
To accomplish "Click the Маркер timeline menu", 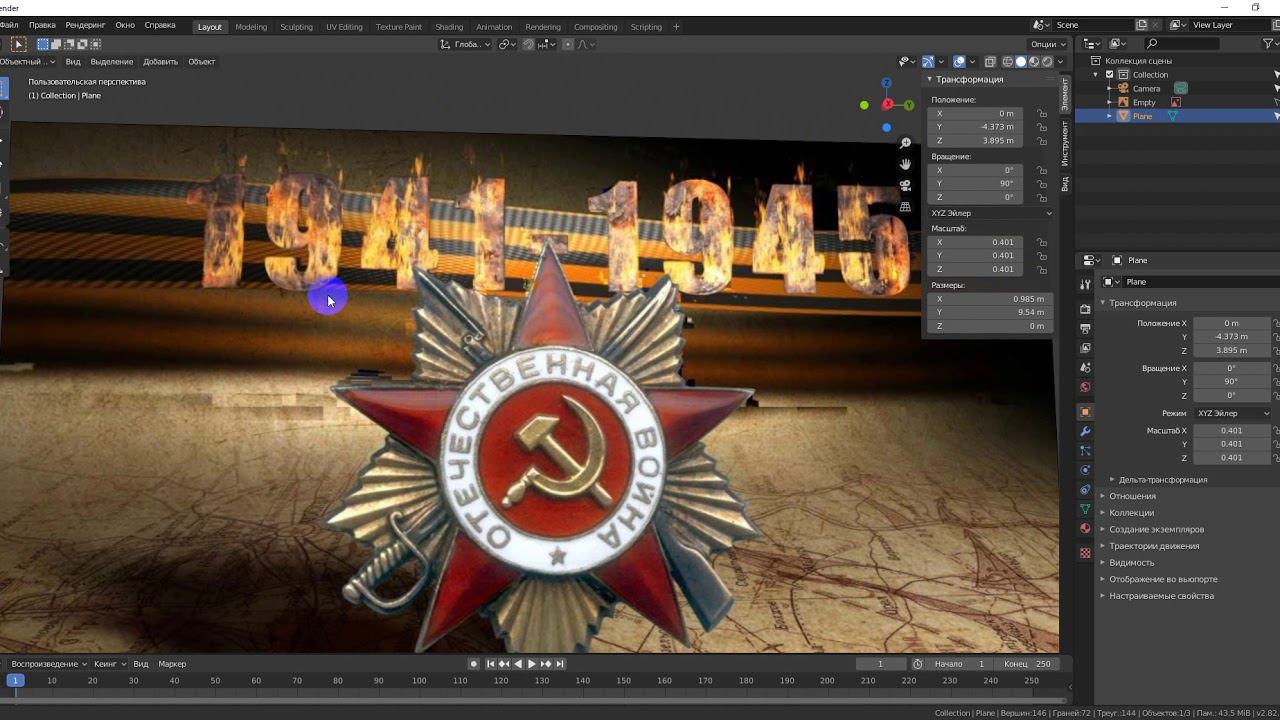I will [172, 664].
